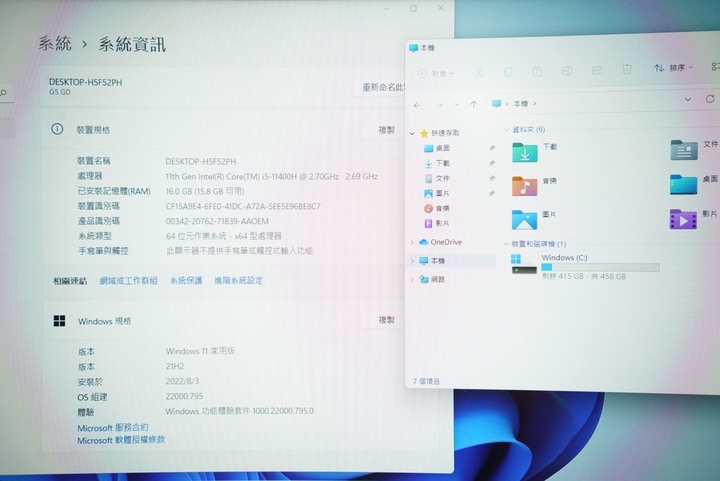This screenshot has width=720, height=481.
Task: Open the 影片 folder icon in main pane
Action: tap(683, 219)
